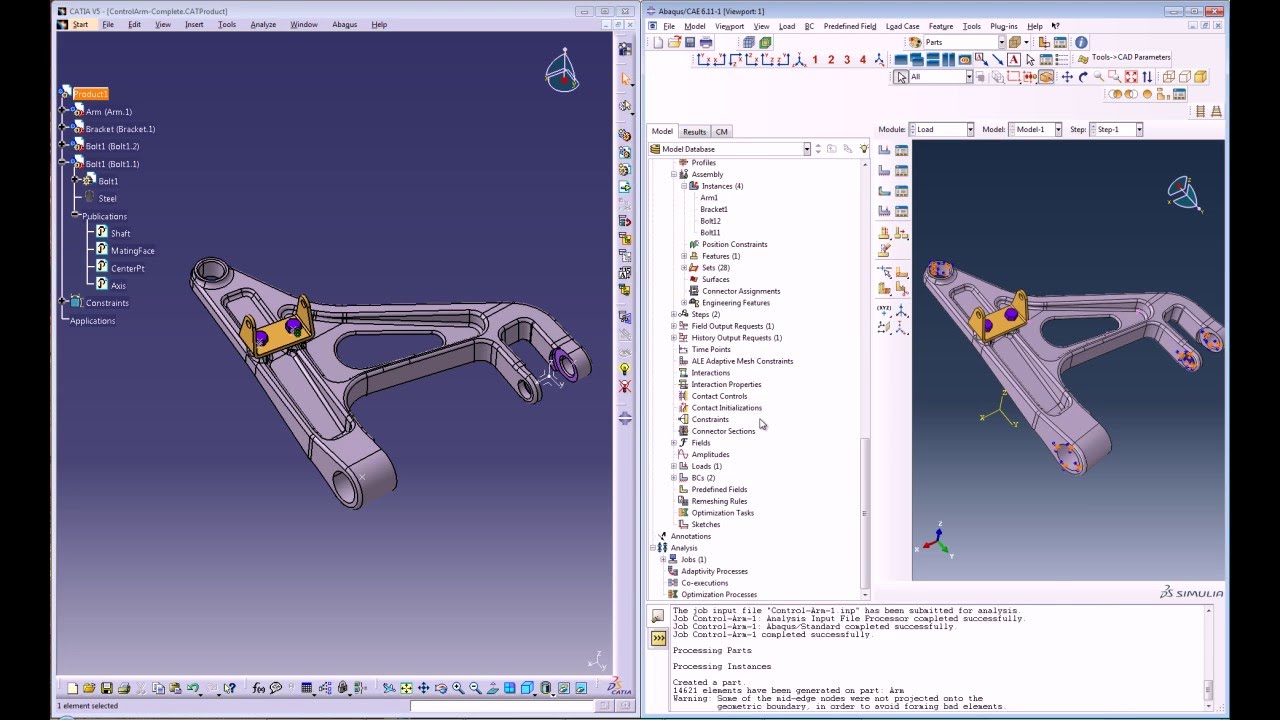Switch to the Results tab
Viewport: 1280px width, 720px height.
pyautogui.click(x=694, y=131)
